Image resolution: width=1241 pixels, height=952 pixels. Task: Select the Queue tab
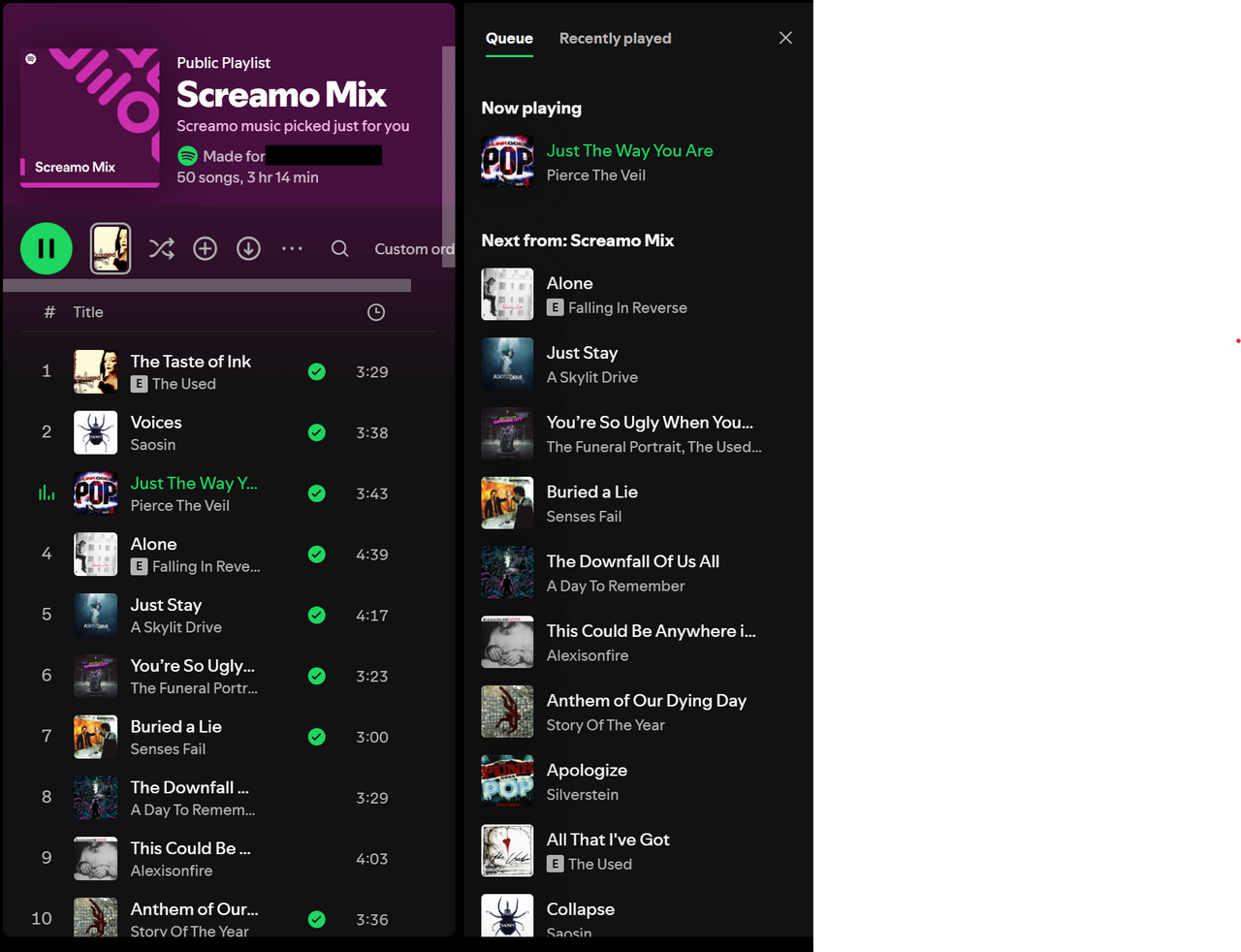point(509,39)
